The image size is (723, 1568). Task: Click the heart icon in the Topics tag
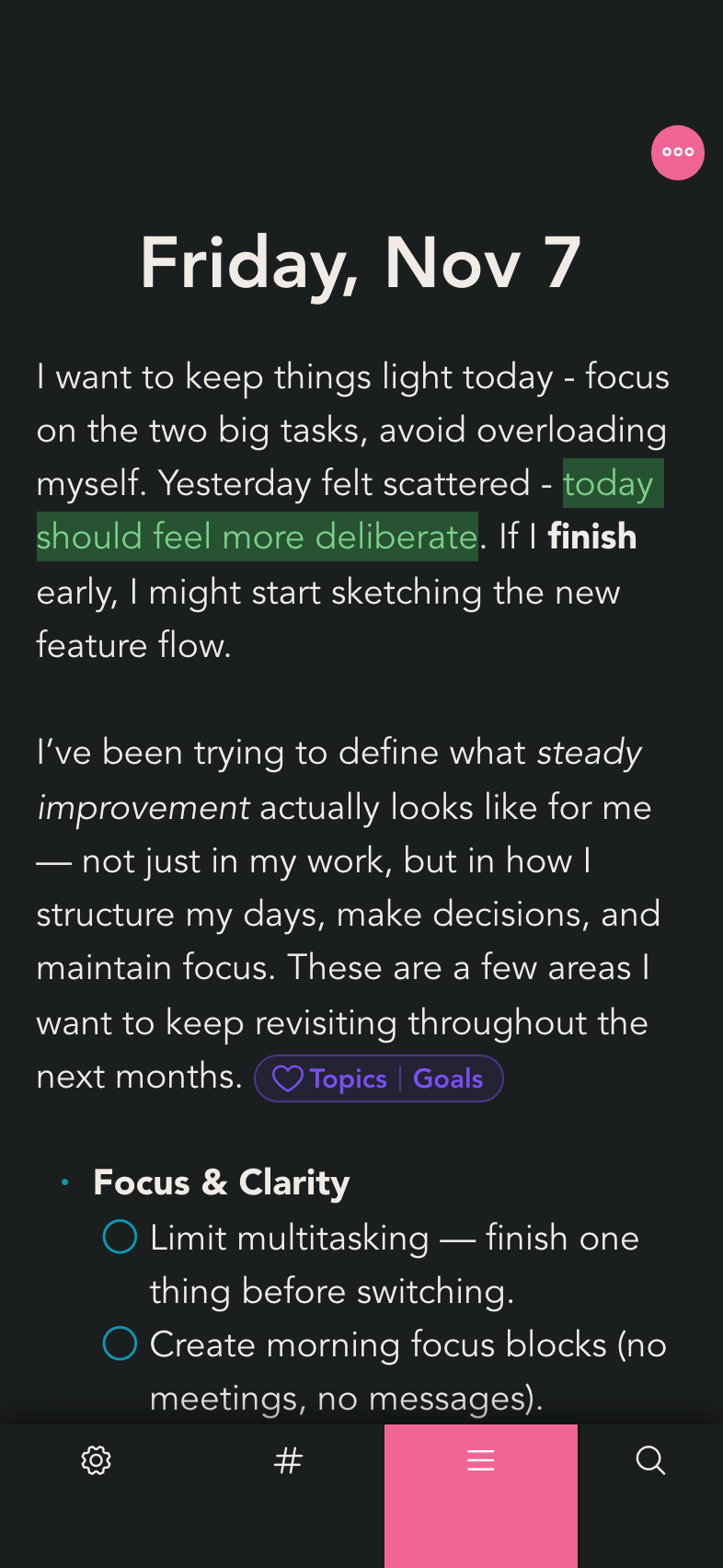pos(288,1078)
